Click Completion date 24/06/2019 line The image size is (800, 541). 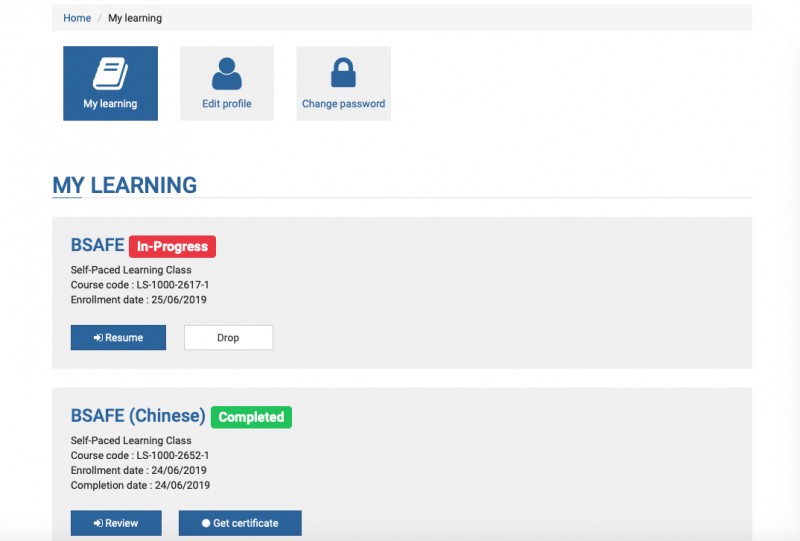pyautogui.click(x=140, y=485)
